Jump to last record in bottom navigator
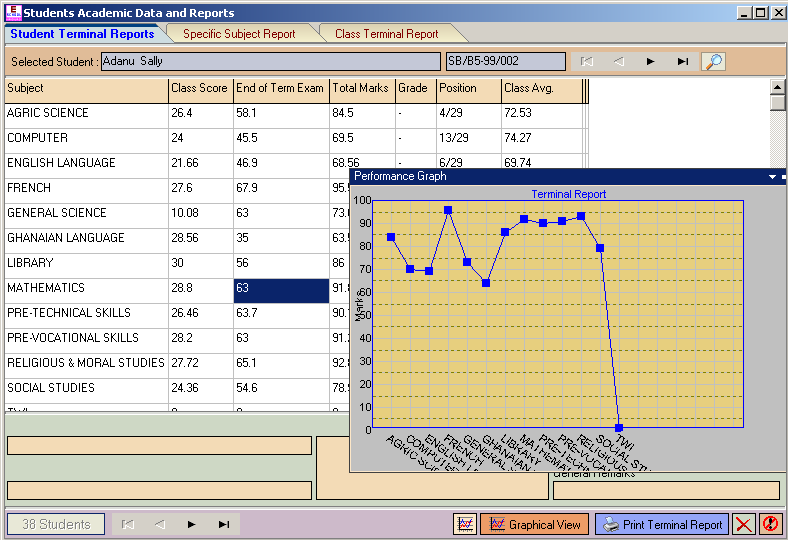This screenshot has height=540, width=788. [x=224, y=524]
